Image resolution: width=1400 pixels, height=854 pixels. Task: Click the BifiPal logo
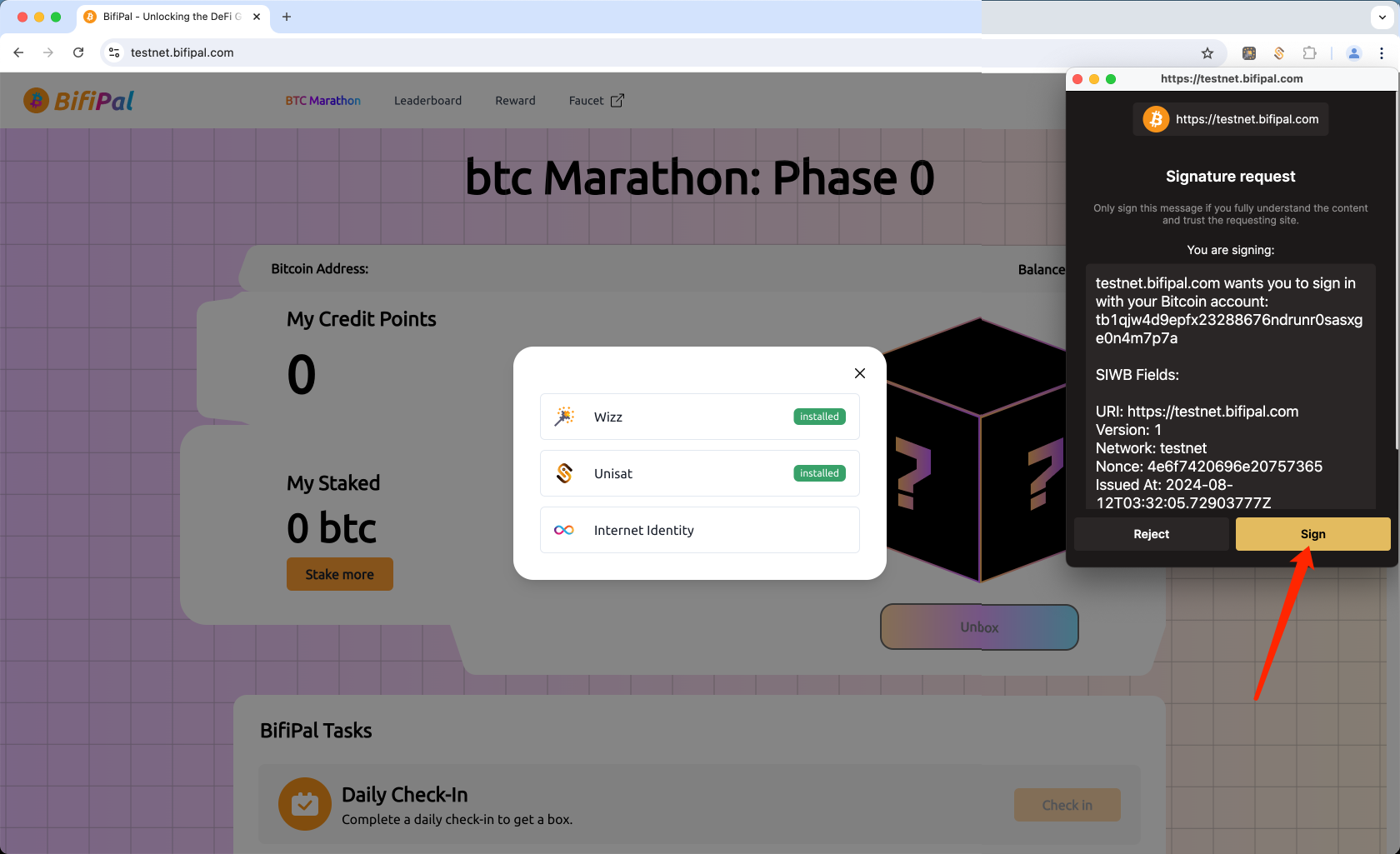click(79, 101)
